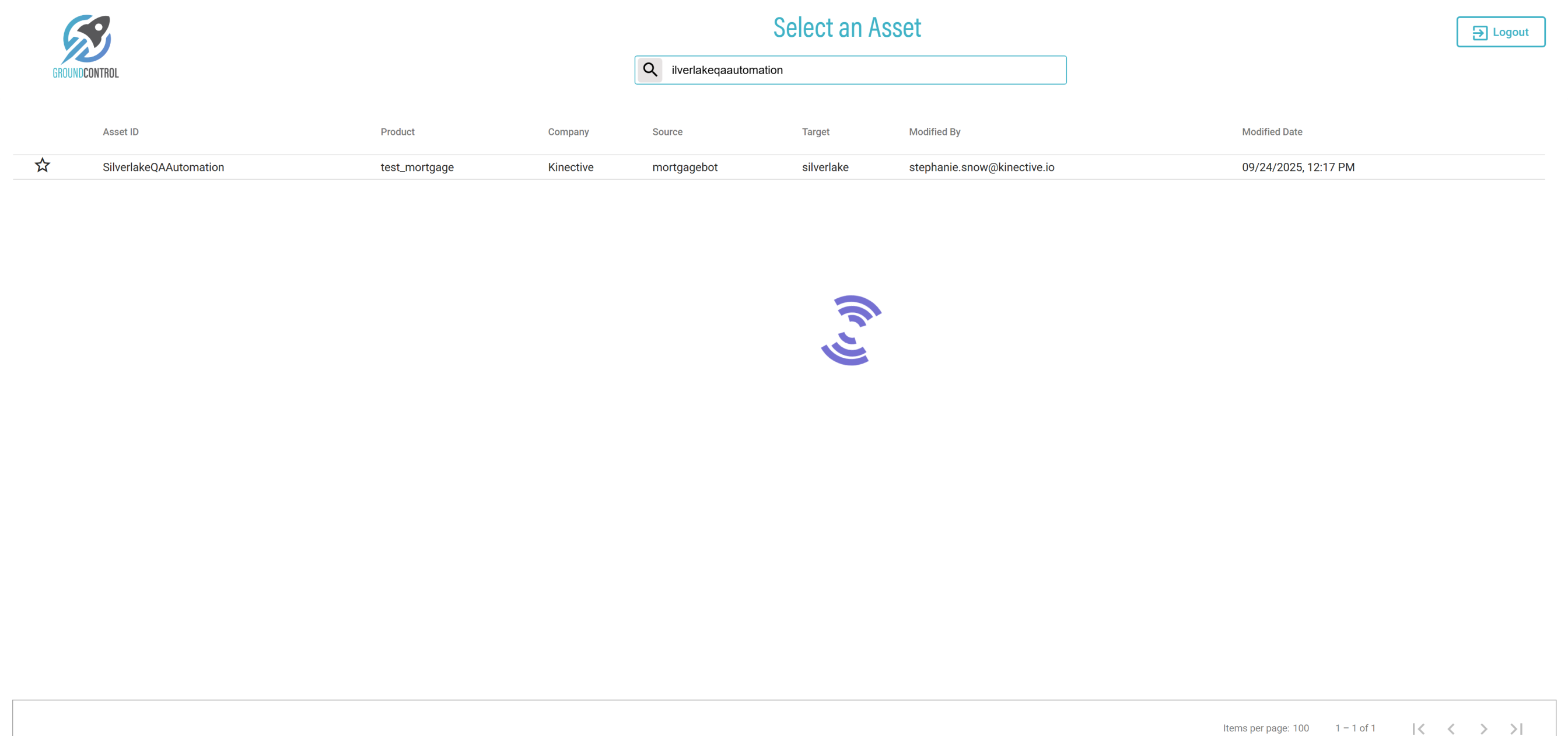1568x736 pixels.
Task: Sort by Company column header
Action: pos(568,131)
